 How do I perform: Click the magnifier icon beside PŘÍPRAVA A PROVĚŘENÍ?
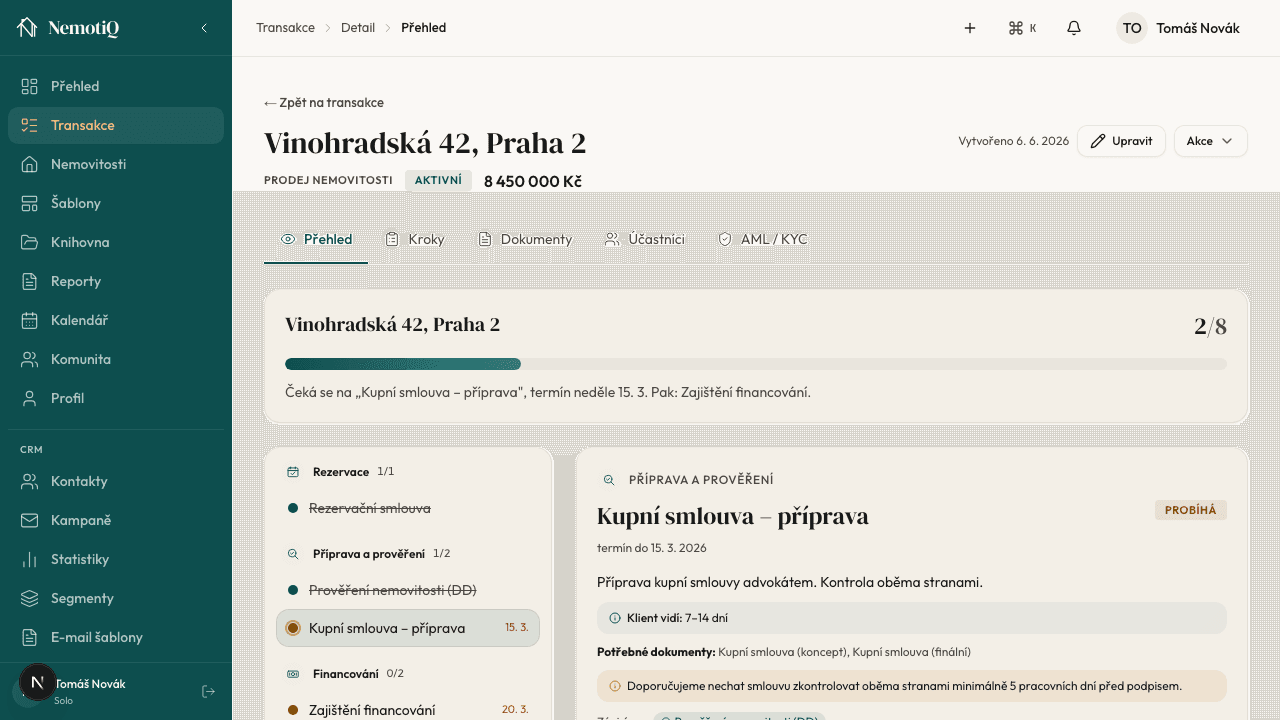point(608,480)
